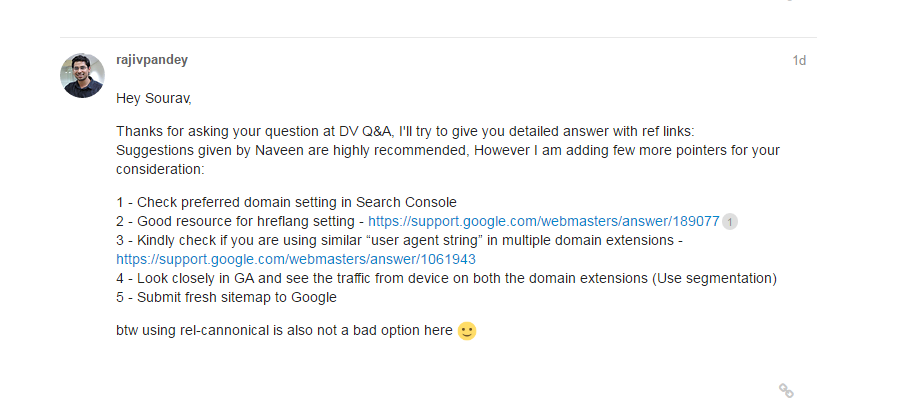Click the link click-count badge showing 1
Viewport: 910px width, 414px height.
730,222
